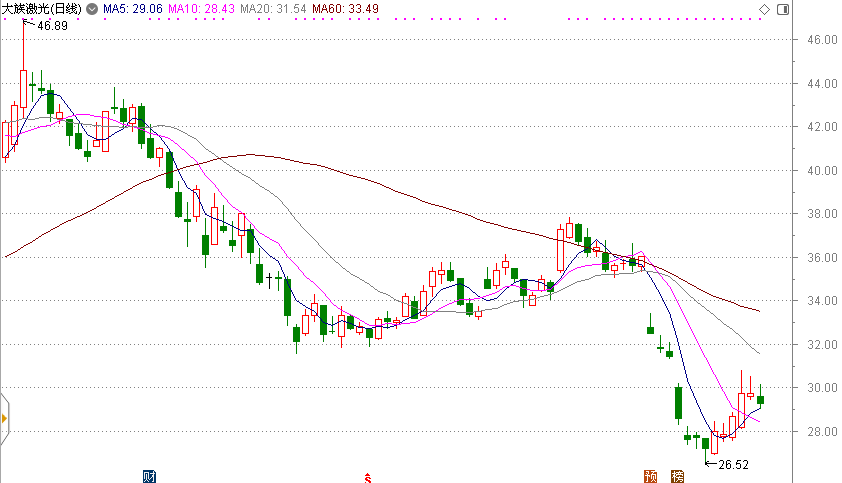The image size is (842, 483).
Task: Select the red candle at 26.52 low
Action: pyautogui.click(x=714, y=442)
